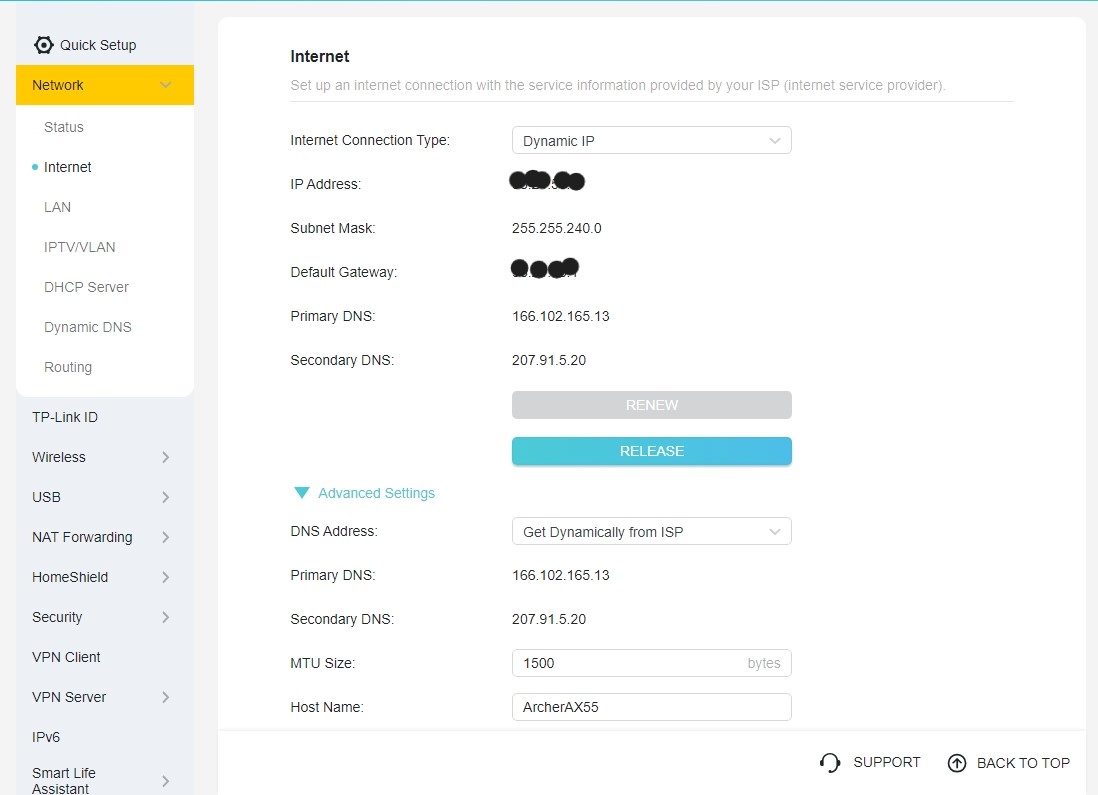The image size is (1098, 795).
Task: Click the Host Name input field
Action: [651, 707]
